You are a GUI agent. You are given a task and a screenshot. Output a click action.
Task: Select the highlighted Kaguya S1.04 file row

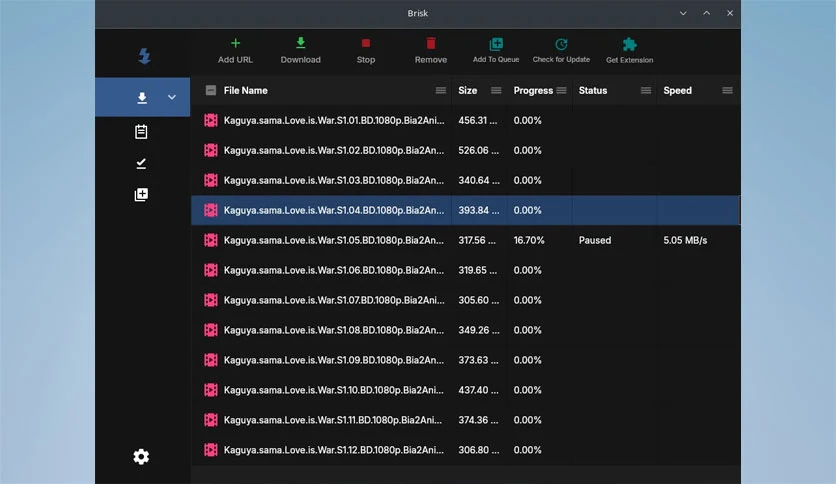coord(465,210)
